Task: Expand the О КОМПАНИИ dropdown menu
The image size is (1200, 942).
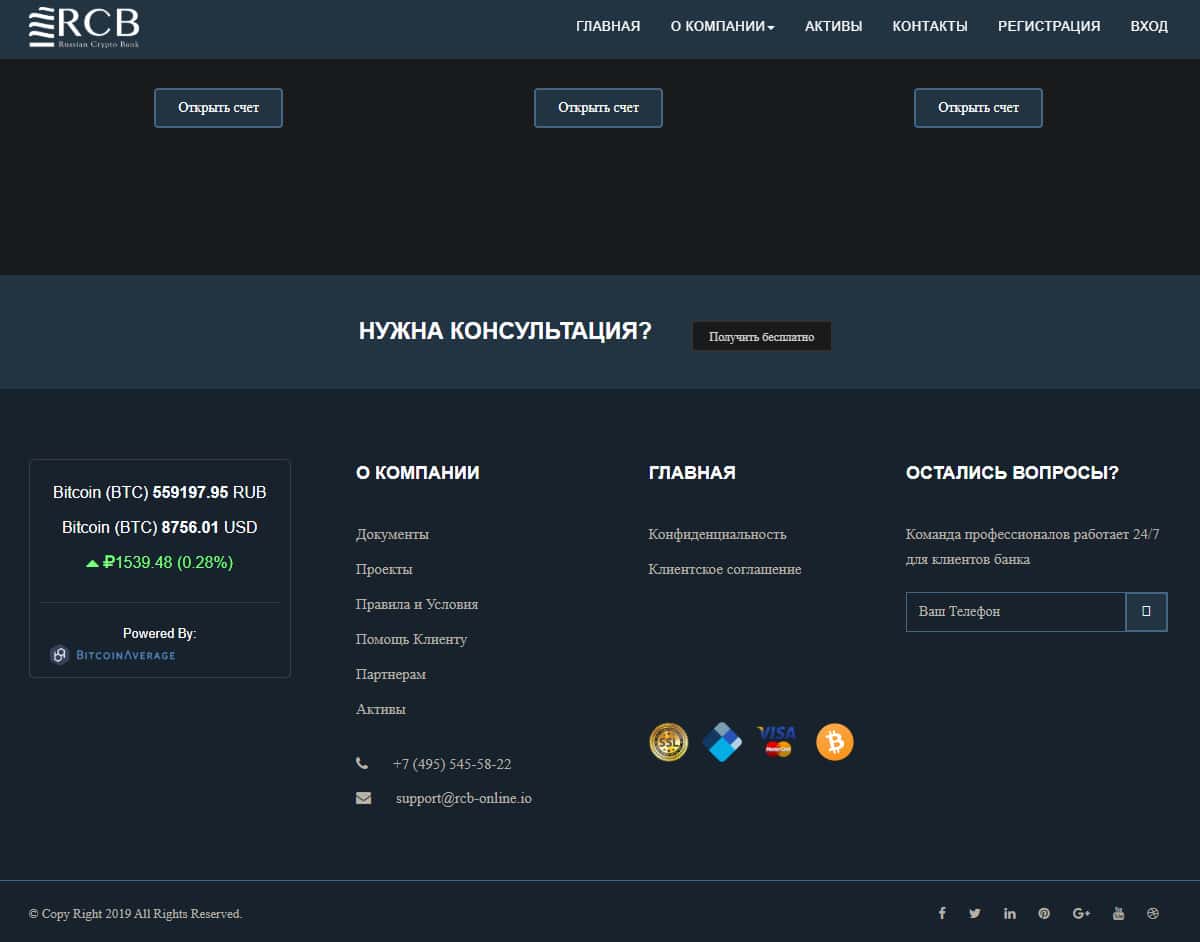Action: (722, 27)
